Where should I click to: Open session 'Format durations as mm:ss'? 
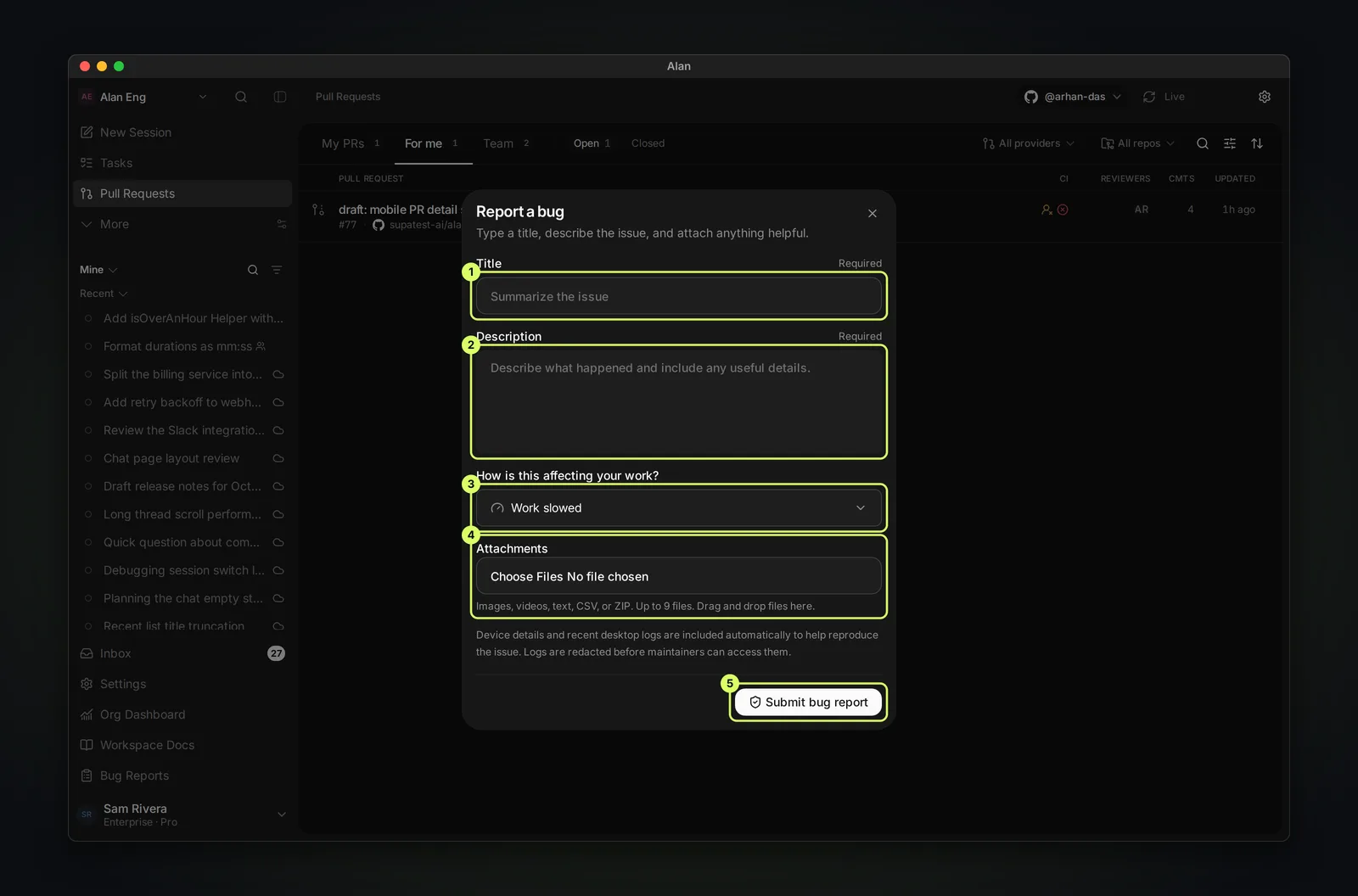[182, 346]
